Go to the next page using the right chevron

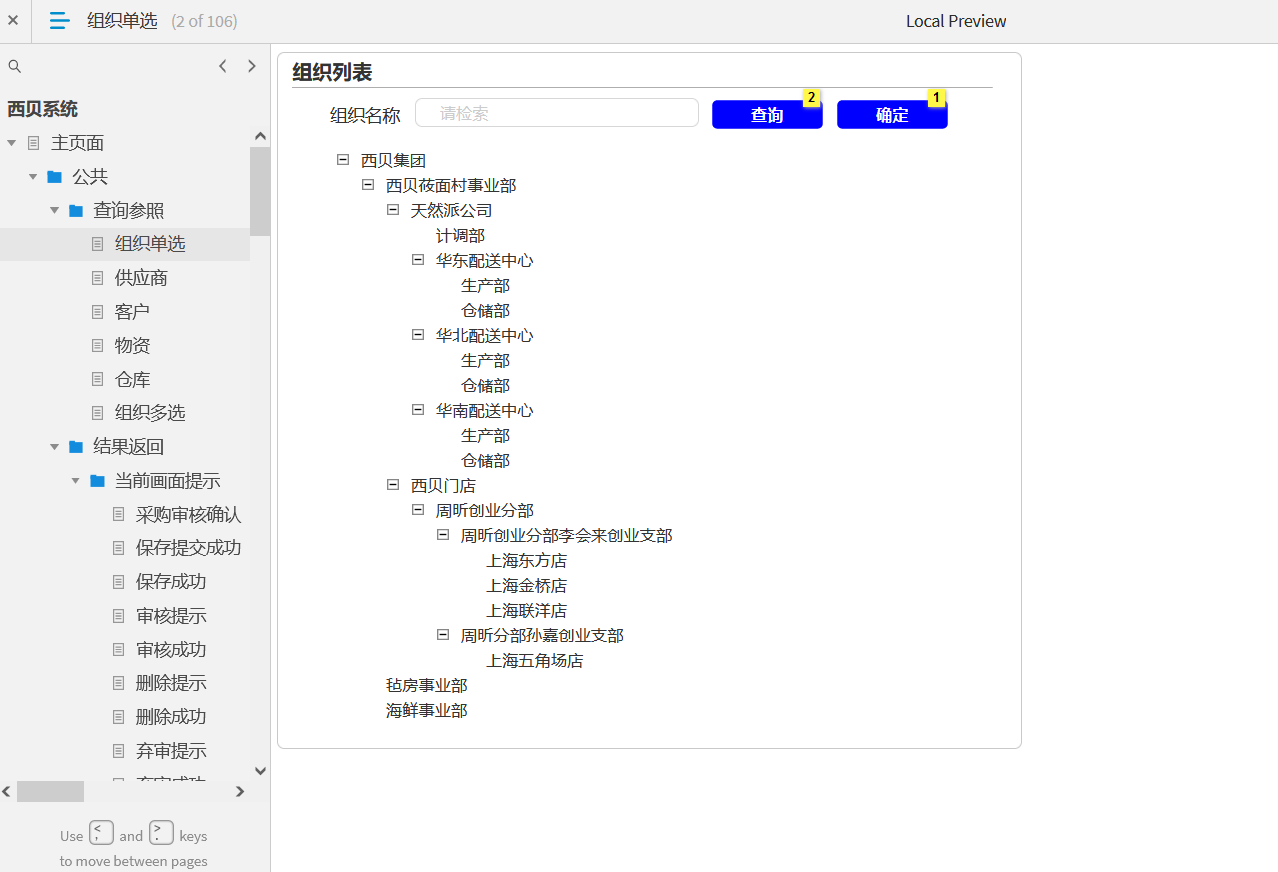pos(252,66)
